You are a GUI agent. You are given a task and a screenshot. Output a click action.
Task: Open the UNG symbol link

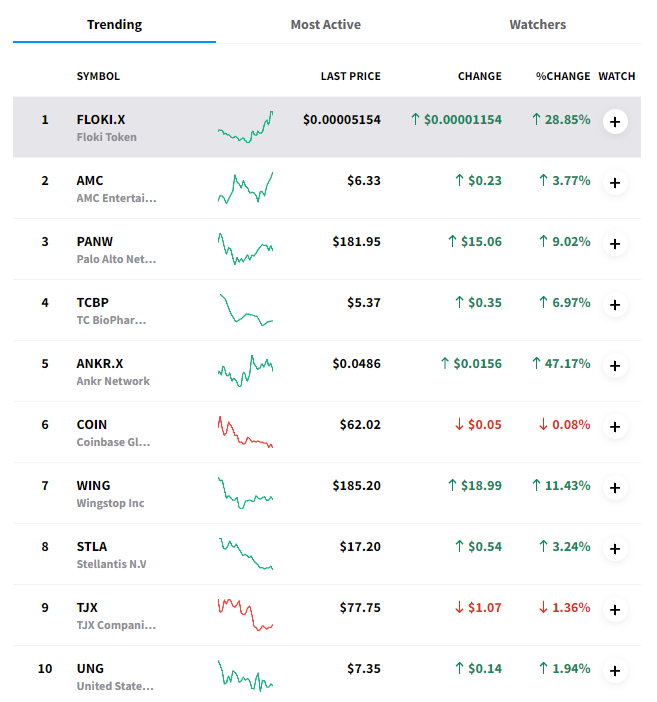tap(90, 668)
